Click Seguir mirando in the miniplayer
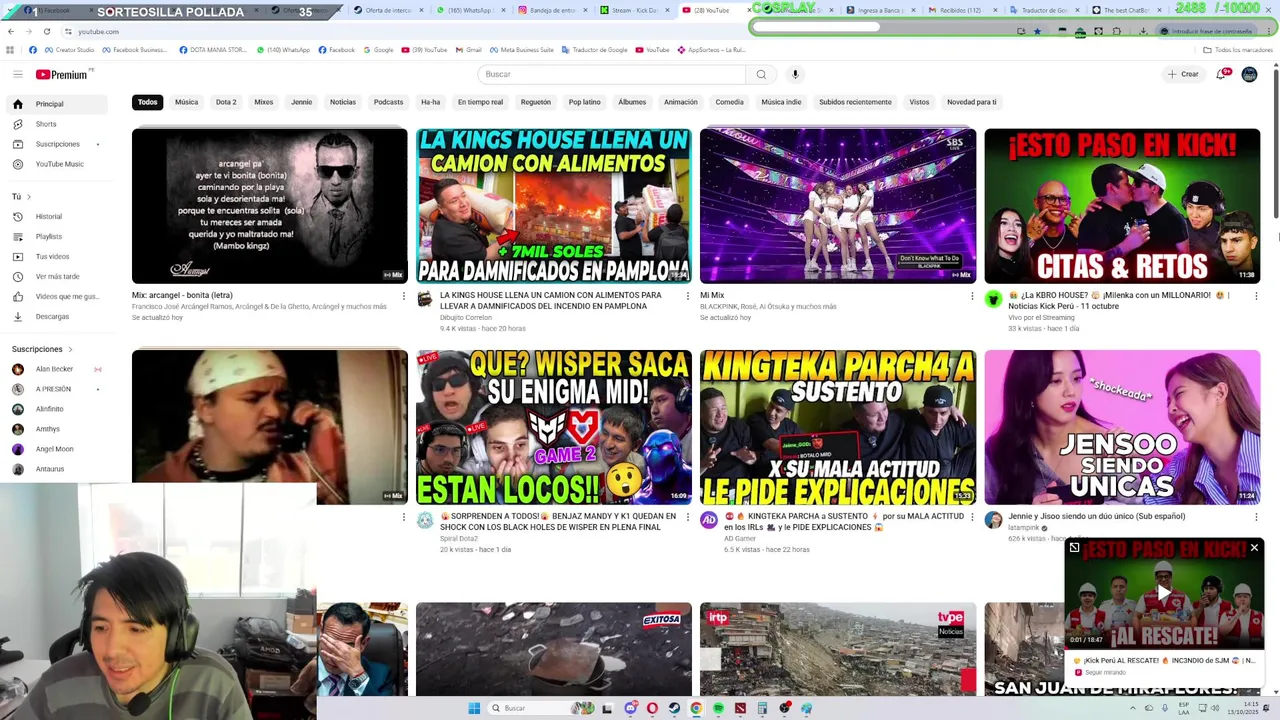 [x=1105, y=672]
